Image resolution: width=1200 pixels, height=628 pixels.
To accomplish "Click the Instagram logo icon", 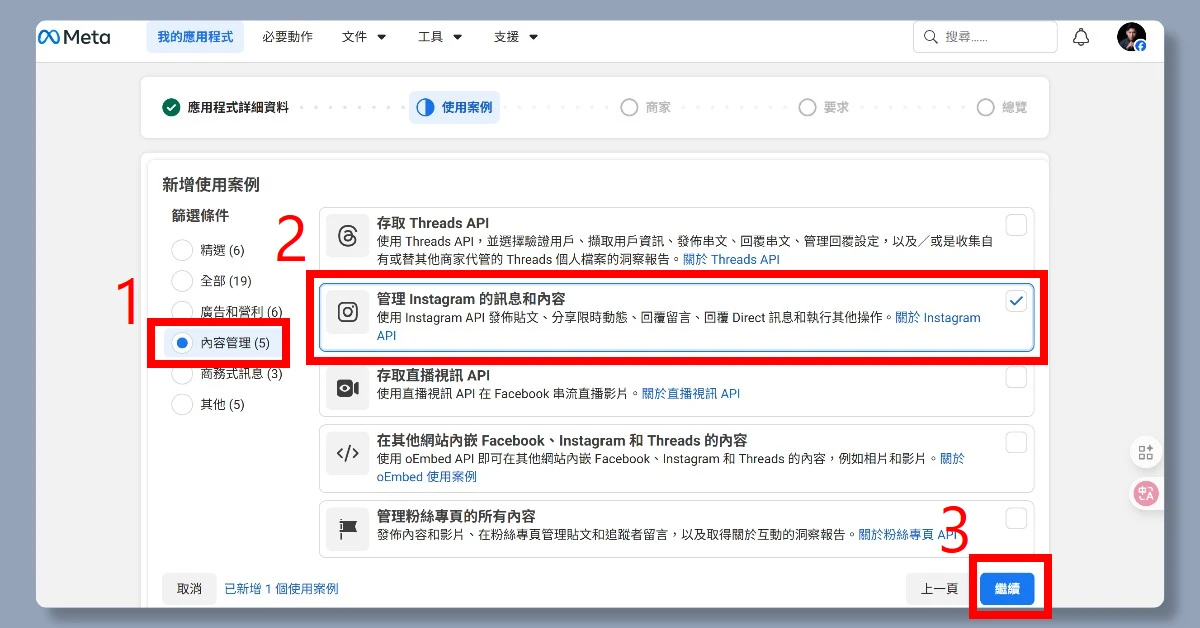I will [348, 312].
